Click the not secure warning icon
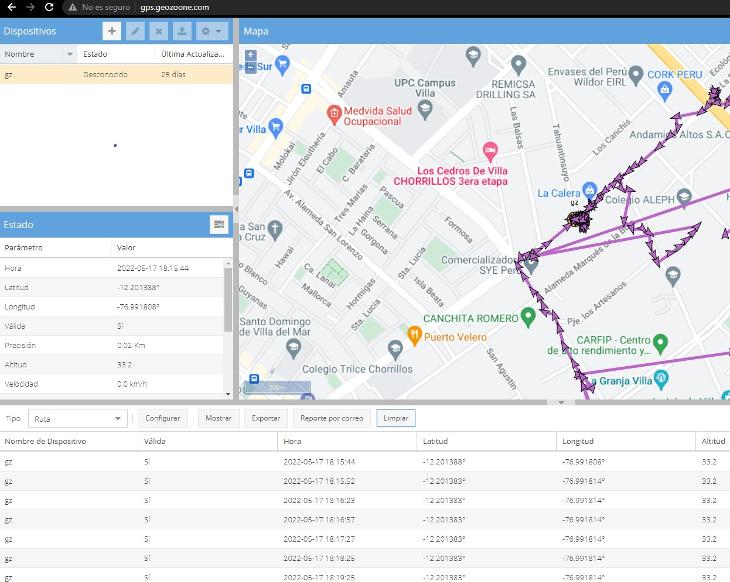Image resolution: width=730 pixels, height=582 pixels. click(73, 7)
